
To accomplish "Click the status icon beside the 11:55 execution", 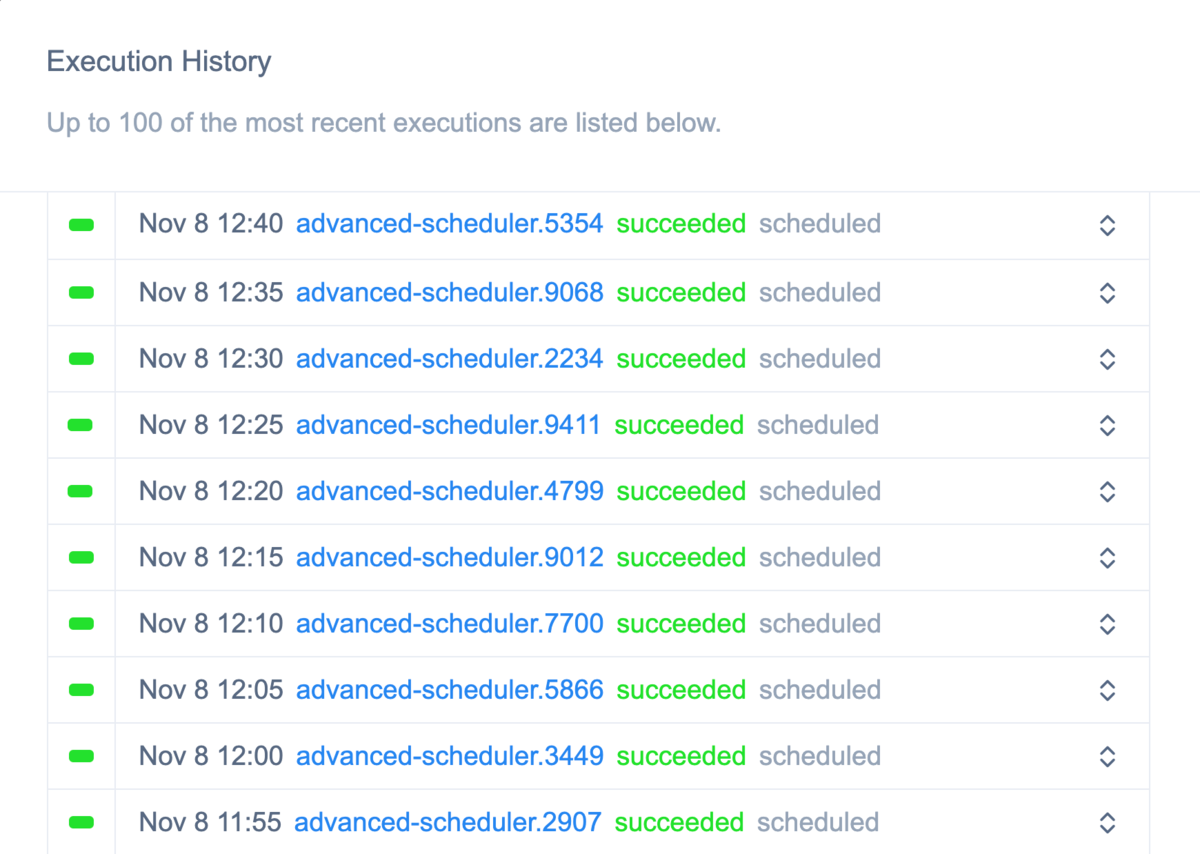I will point(81,822).
